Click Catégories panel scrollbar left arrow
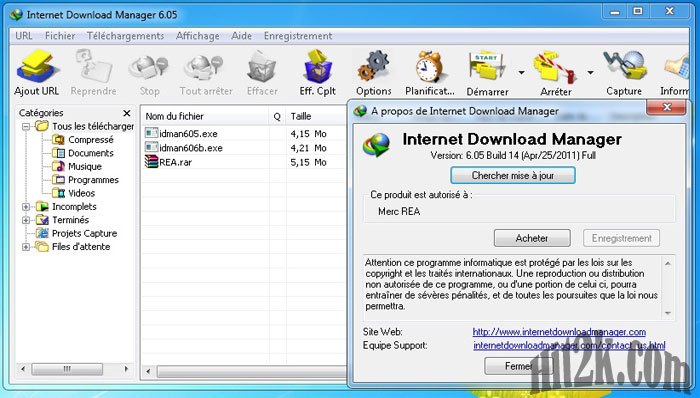Image resolution: width=700 pixels, height=398 pixels. (23, 369)
